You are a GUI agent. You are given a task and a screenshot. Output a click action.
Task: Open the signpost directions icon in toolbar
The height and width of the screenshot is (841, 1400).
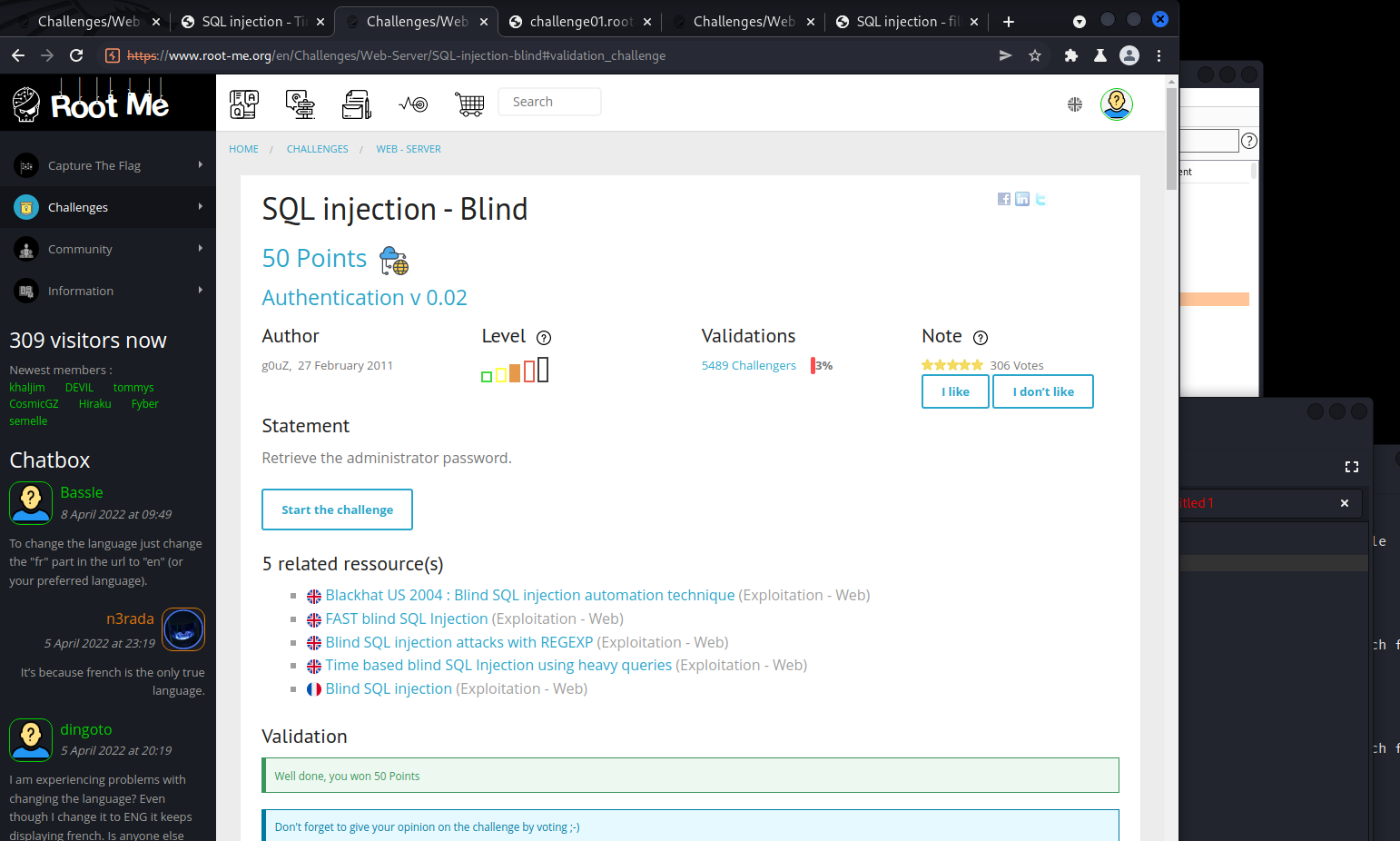pos(301,104)
